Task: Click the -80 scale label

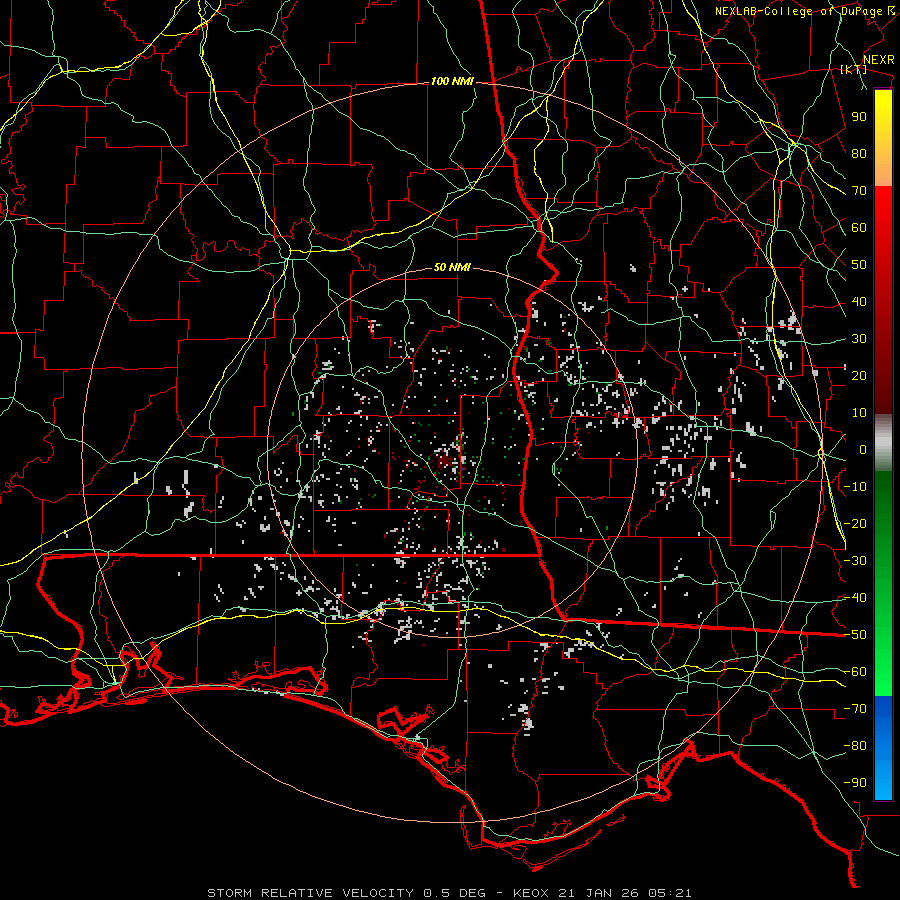Action: pyautogui.click(x=855, y=746)
